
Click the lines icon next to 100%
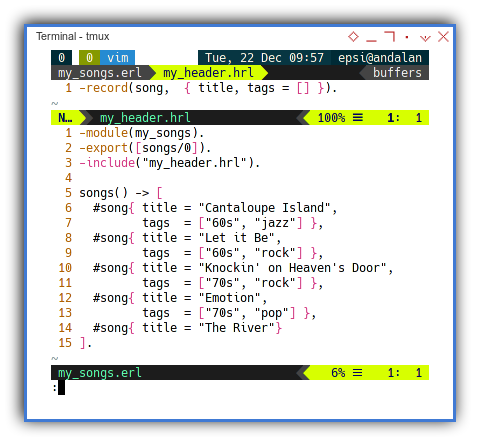[x=358, y=118]
